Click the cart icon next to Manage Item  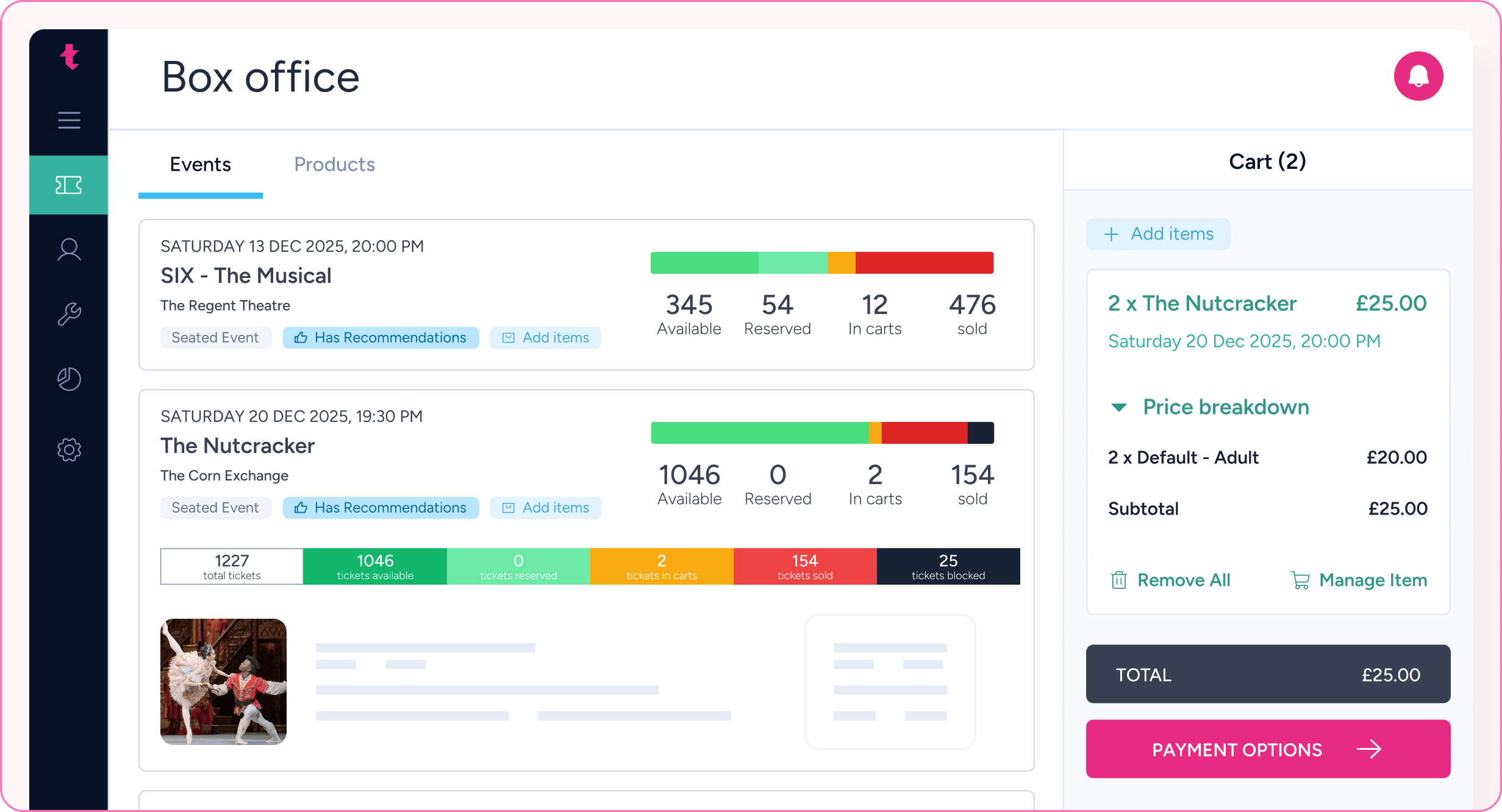tap(1301, 580)
